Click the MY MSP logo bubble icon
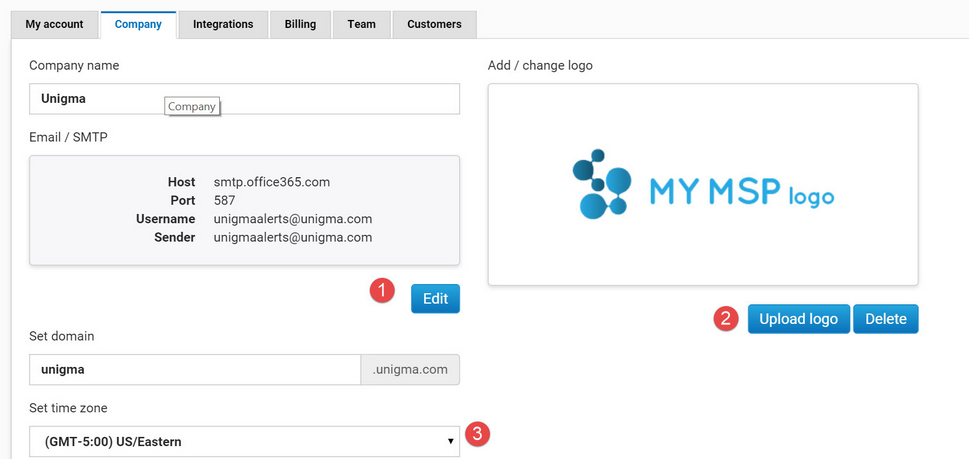The height and width of the screenshot is (463, 969). click(602, 184)
